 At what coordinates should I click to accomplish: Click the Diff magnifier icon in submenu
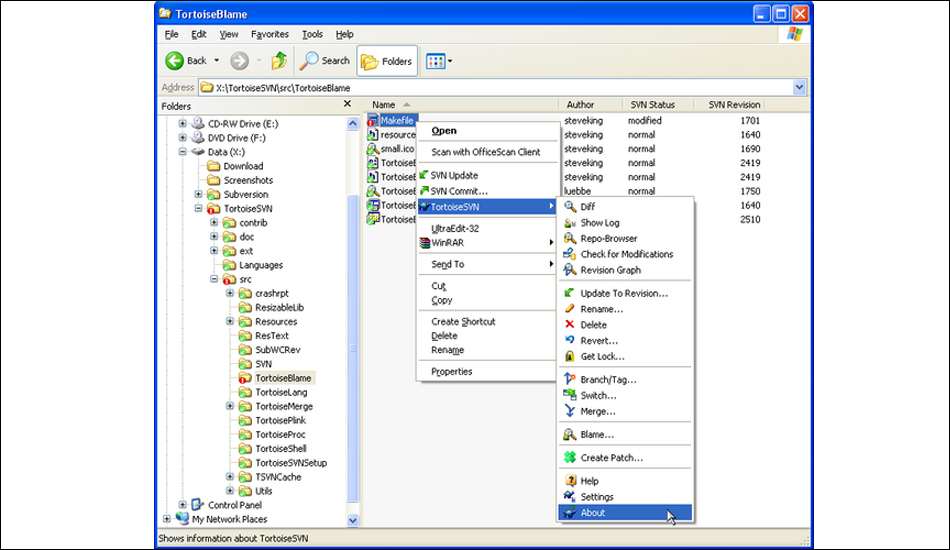point(570,207)
